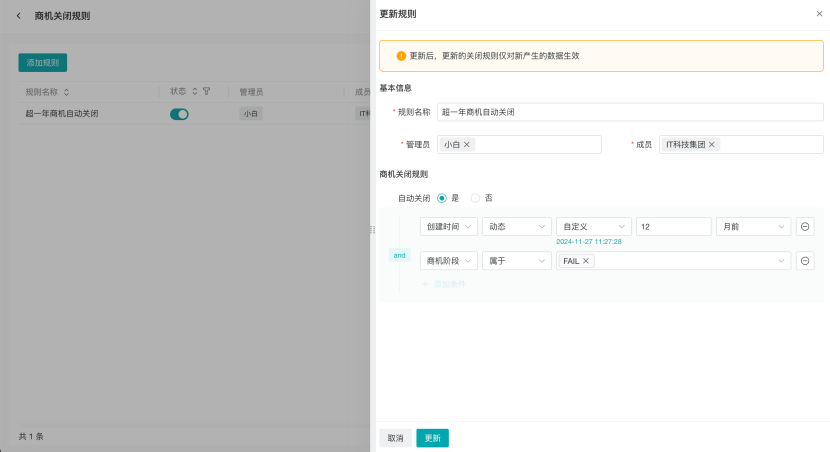This screenshot has height=452, width=830.
Task: Click the panel resize handle
Action: coord(372,230)
